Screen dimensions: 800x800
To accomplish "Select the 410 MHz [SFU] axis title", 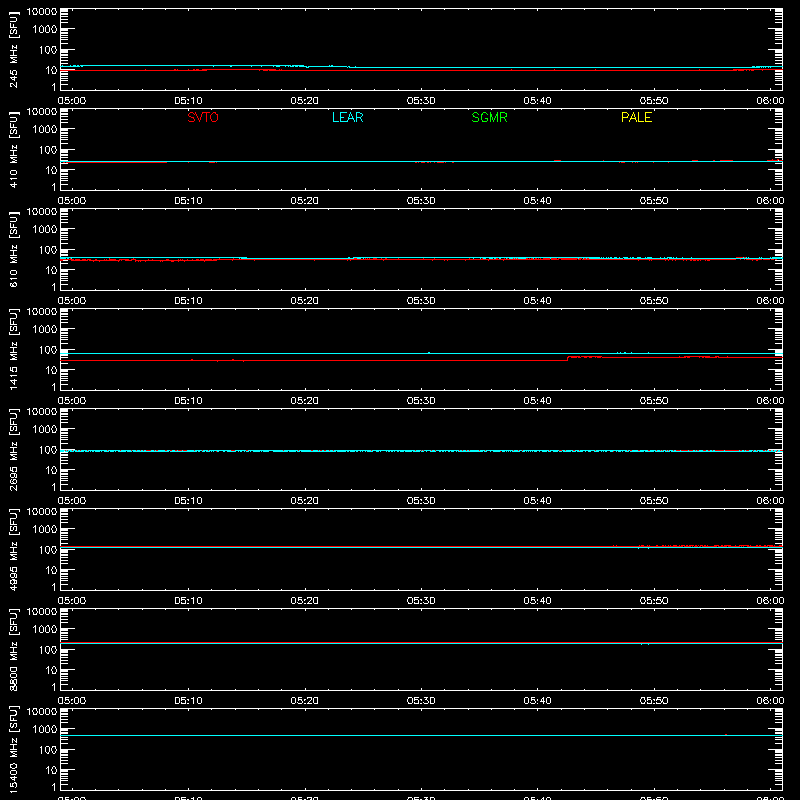I will [13, 149].
